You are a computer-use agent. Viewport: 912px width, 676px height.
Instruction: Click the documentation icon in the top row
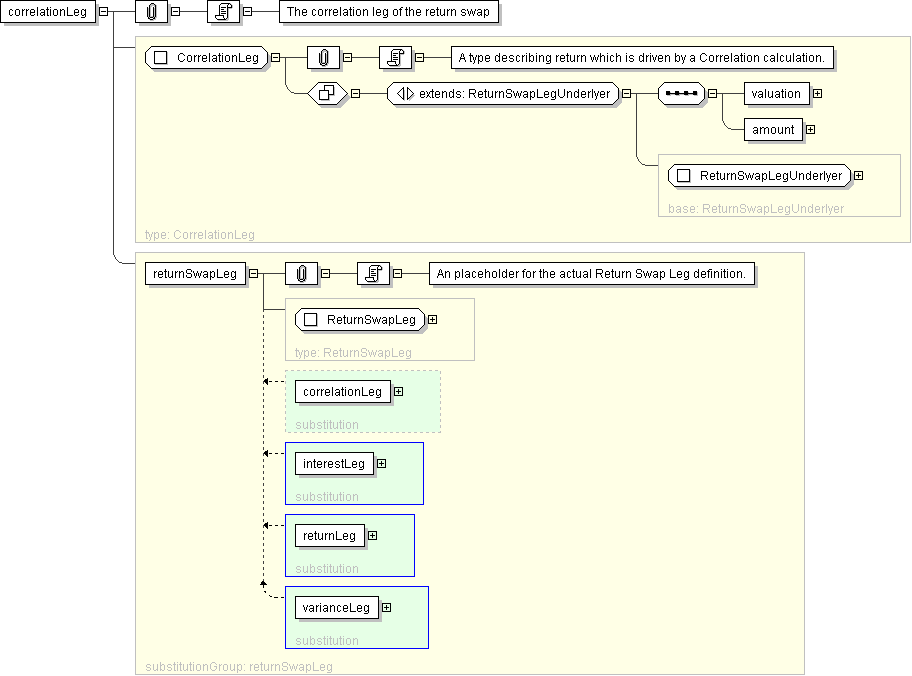click(x=224, y=13)
